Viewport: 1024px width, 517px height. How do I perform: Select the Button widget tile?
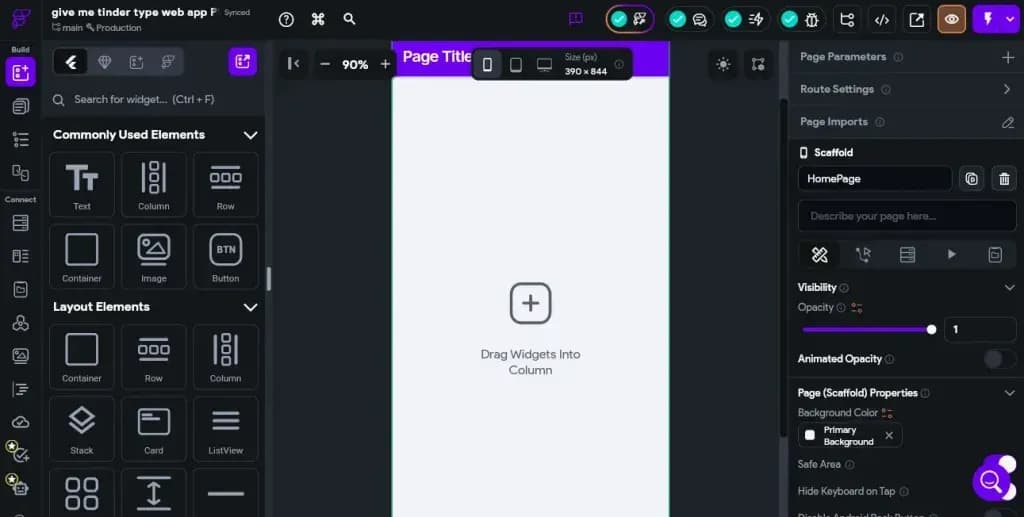coord(225,257)
